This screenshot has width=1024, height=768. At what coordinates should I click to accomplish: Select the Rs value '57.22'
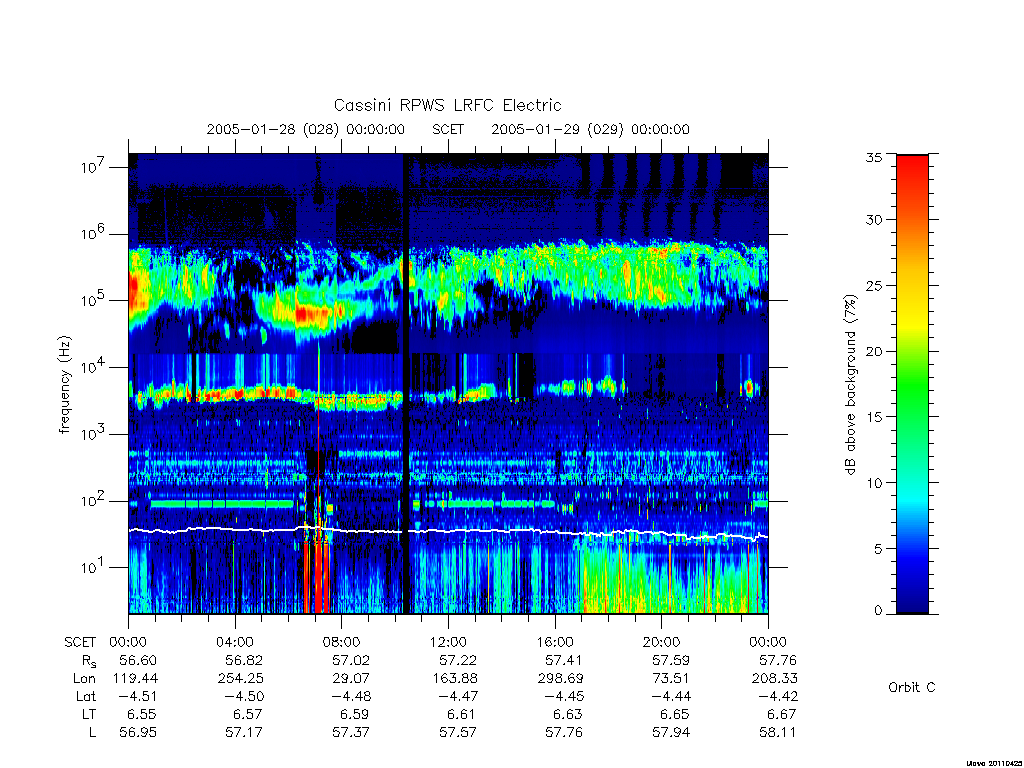458,660
